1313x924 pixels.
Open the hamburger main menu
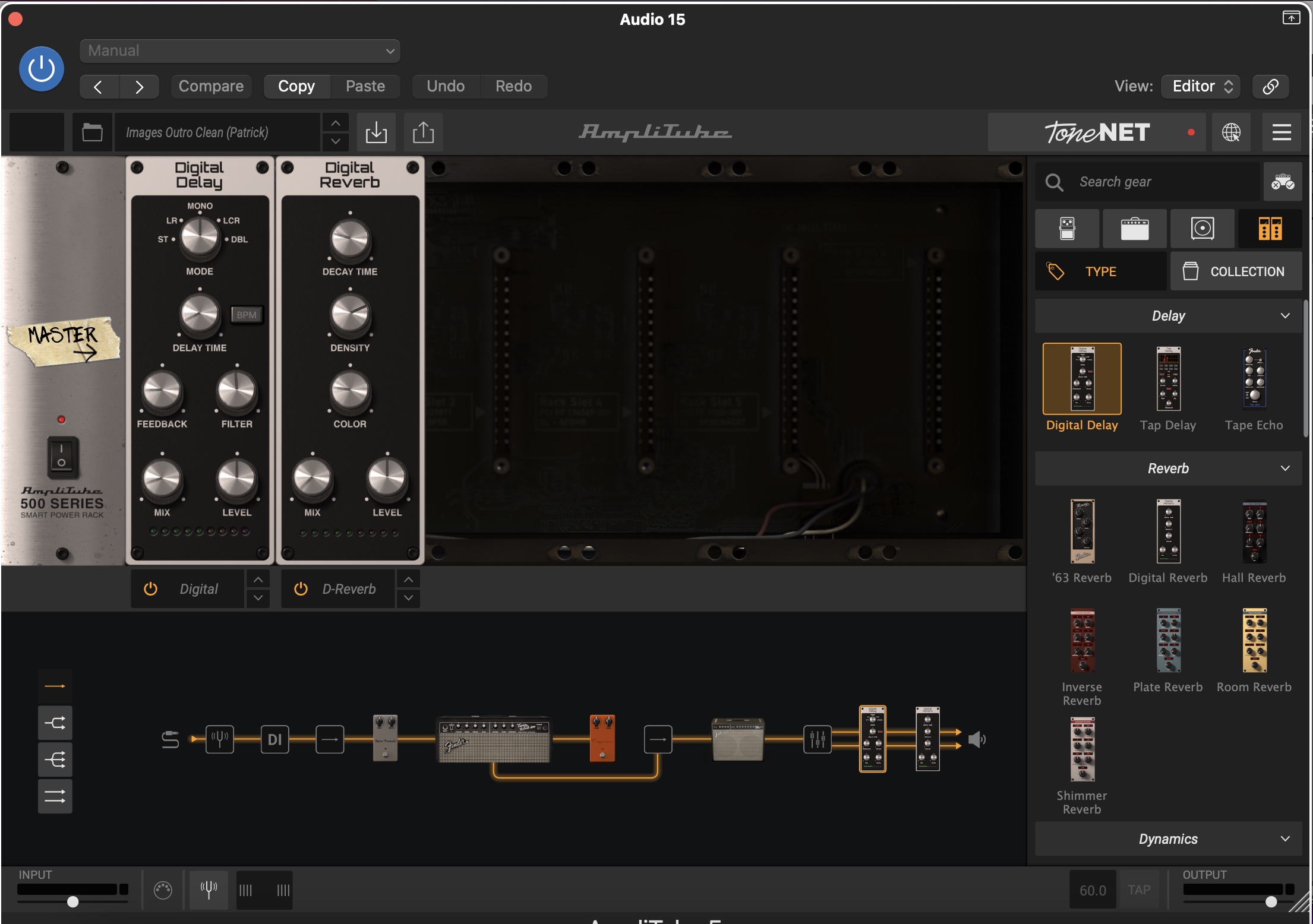pyautogui.click(x=1282, y=132)
